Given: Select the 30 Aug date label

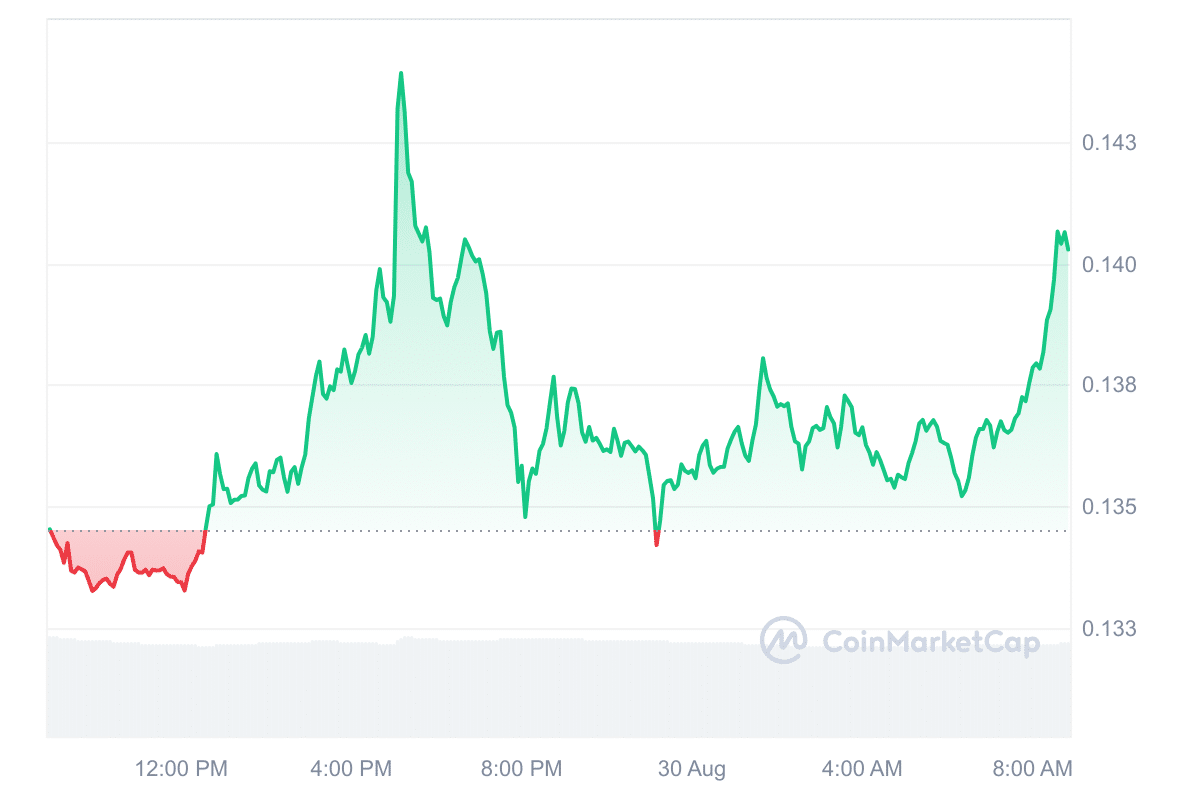Looking at the screenshot, I should point(691,769).
